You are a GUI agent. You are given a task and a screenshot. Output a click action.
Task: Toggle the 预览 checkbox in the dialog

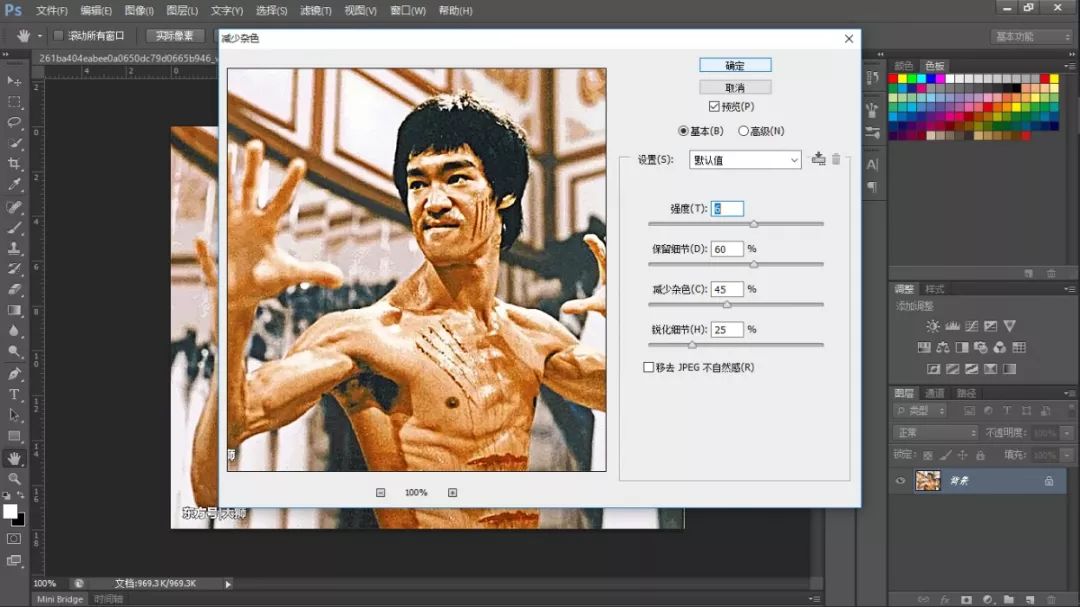(716, 106)
